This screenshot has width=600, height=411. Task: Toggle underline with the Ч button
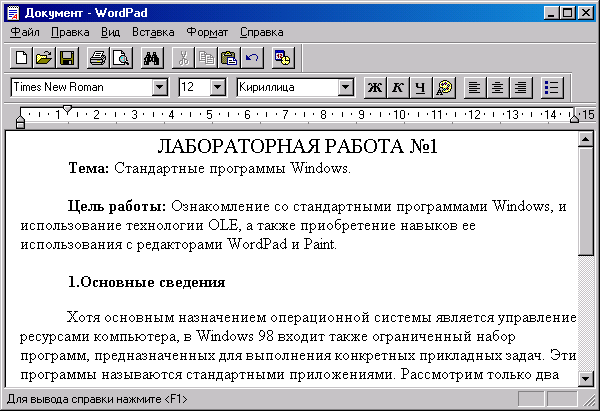(x=421, y=88)
